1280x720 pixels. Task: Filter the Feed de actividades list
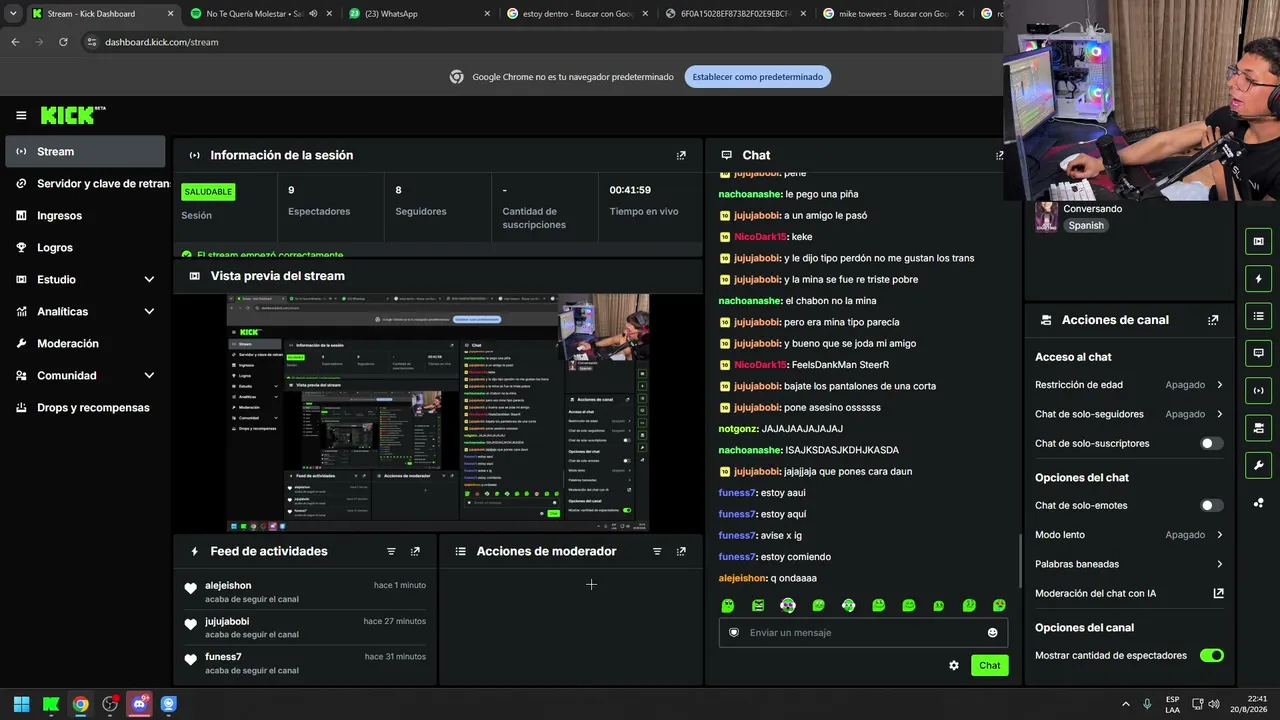(391, 551)
